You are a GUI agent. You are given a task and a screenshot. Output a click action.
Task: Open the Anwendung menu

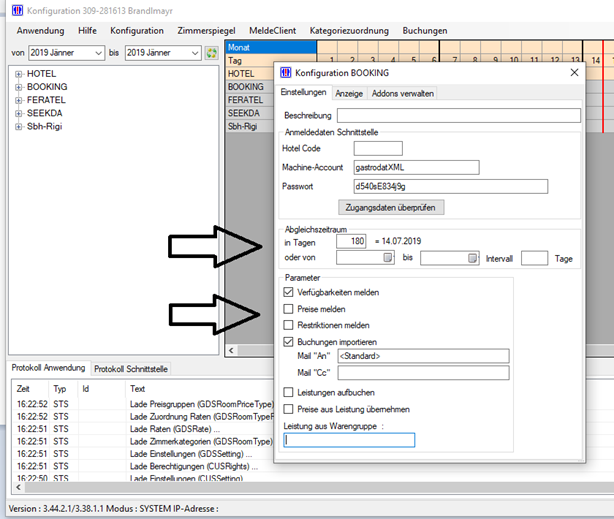pyautogui.click(x=40, y=31)
